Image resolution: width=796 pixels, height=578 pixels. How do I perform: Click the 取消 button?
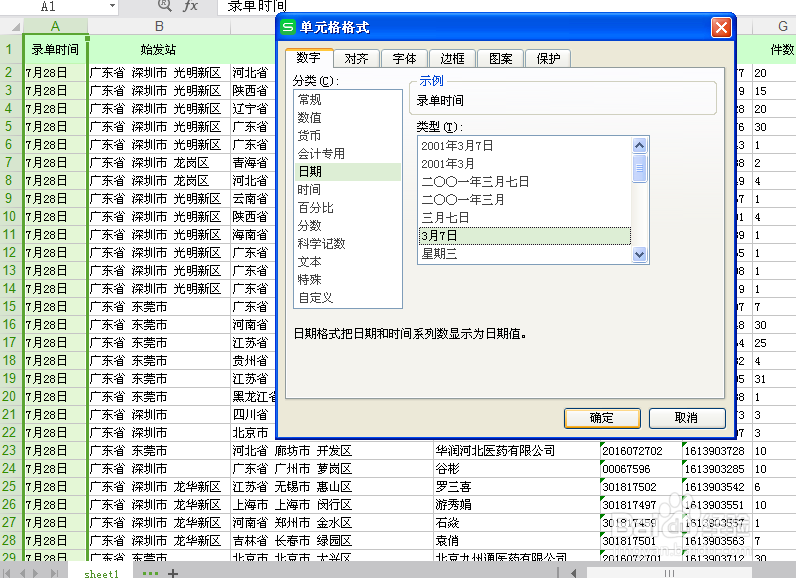pos(687,418)
